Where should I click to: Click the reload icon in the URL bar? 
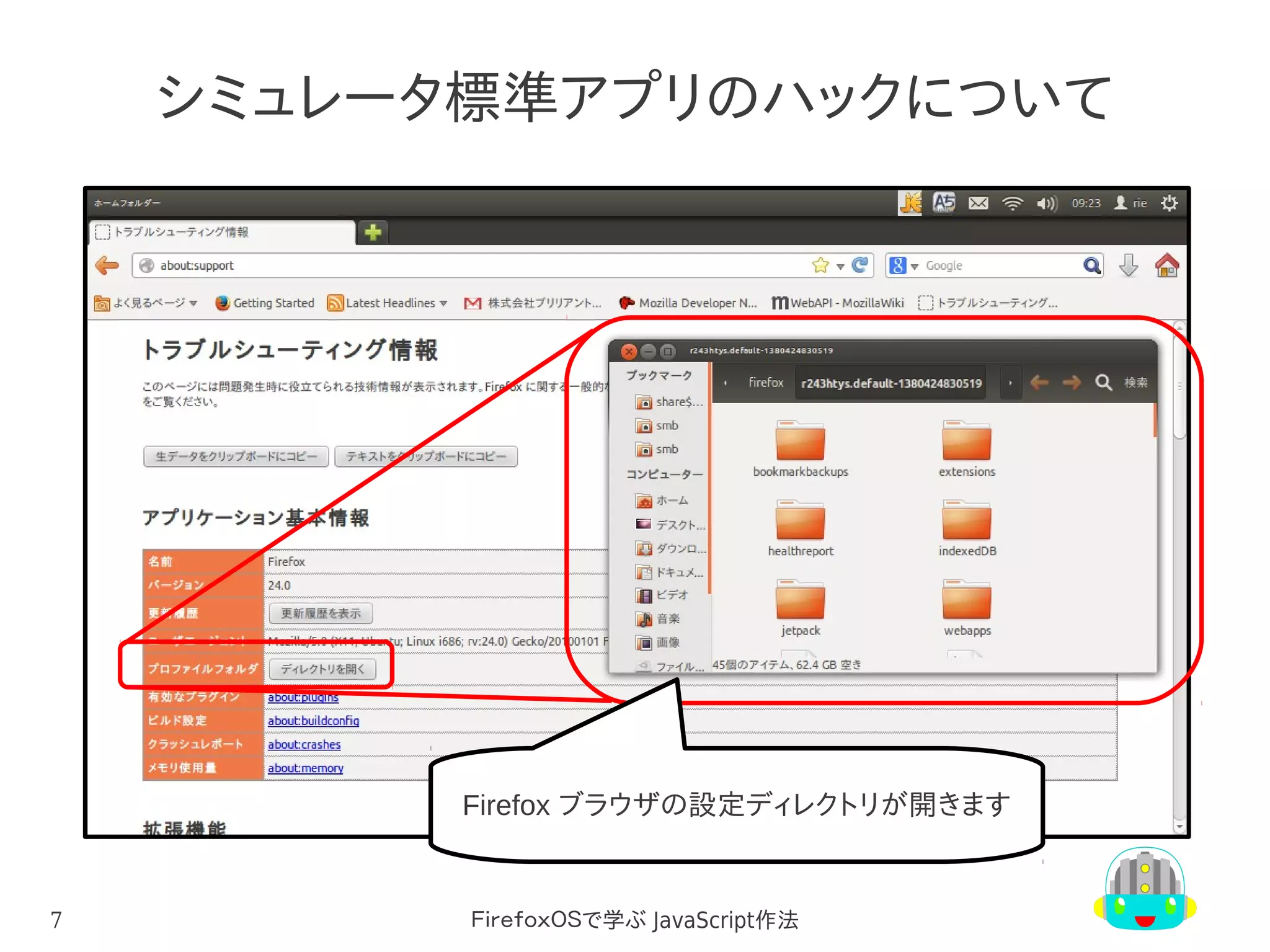click(860, 265)
